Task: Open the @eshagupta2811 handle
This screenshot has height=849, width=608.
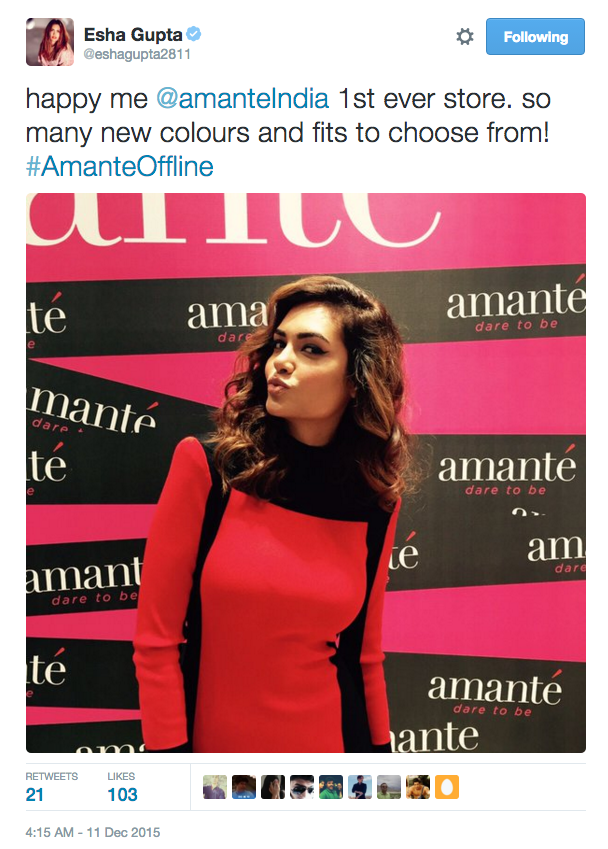Action: pyautogui.click(x=137, y=54)
